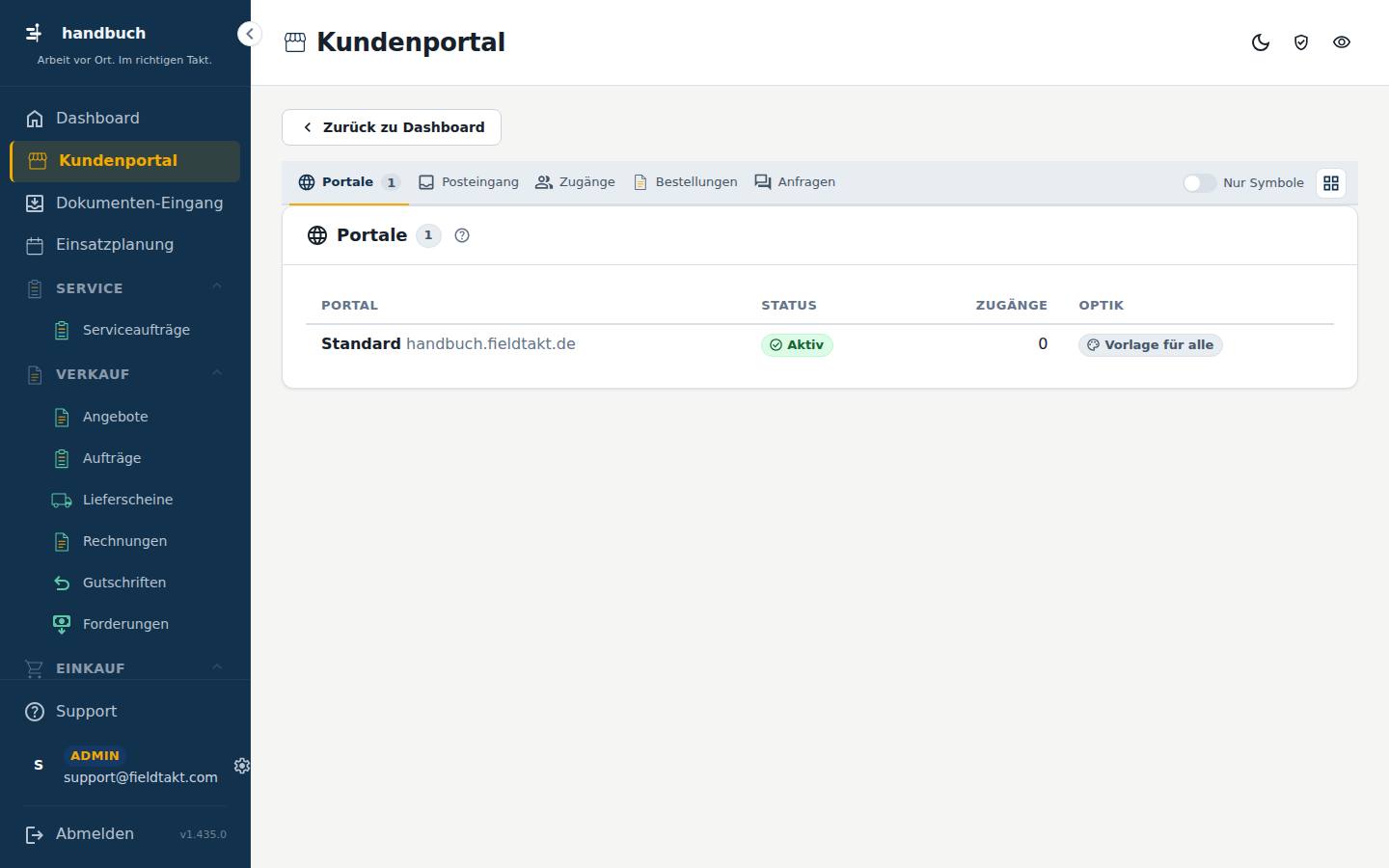Select Kundenportal in the sidebar
The image size is (1389, 868).
coord(125,161)
